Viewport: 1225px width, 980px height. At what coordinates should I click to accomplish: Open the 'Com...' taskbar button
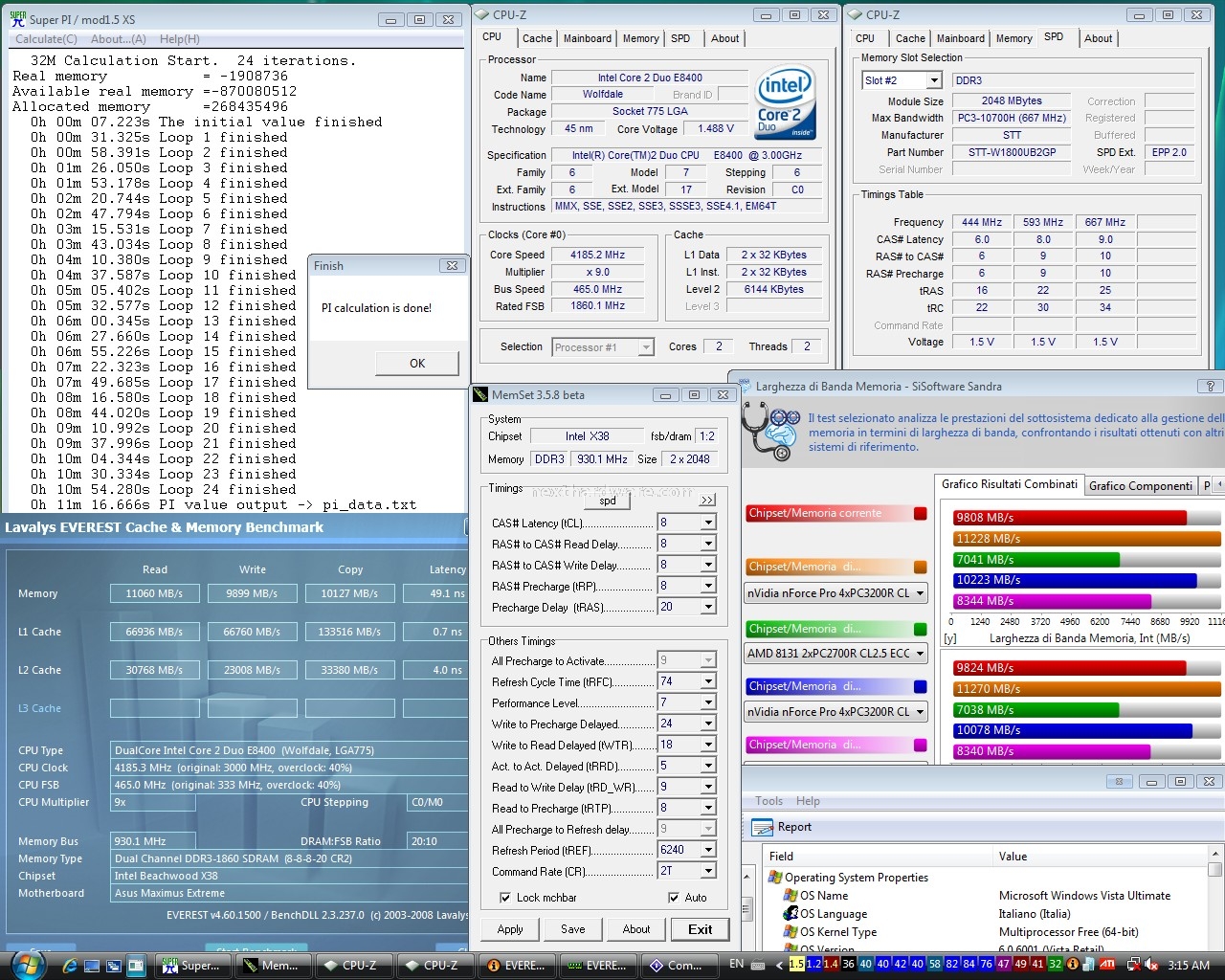pos(678,966)
